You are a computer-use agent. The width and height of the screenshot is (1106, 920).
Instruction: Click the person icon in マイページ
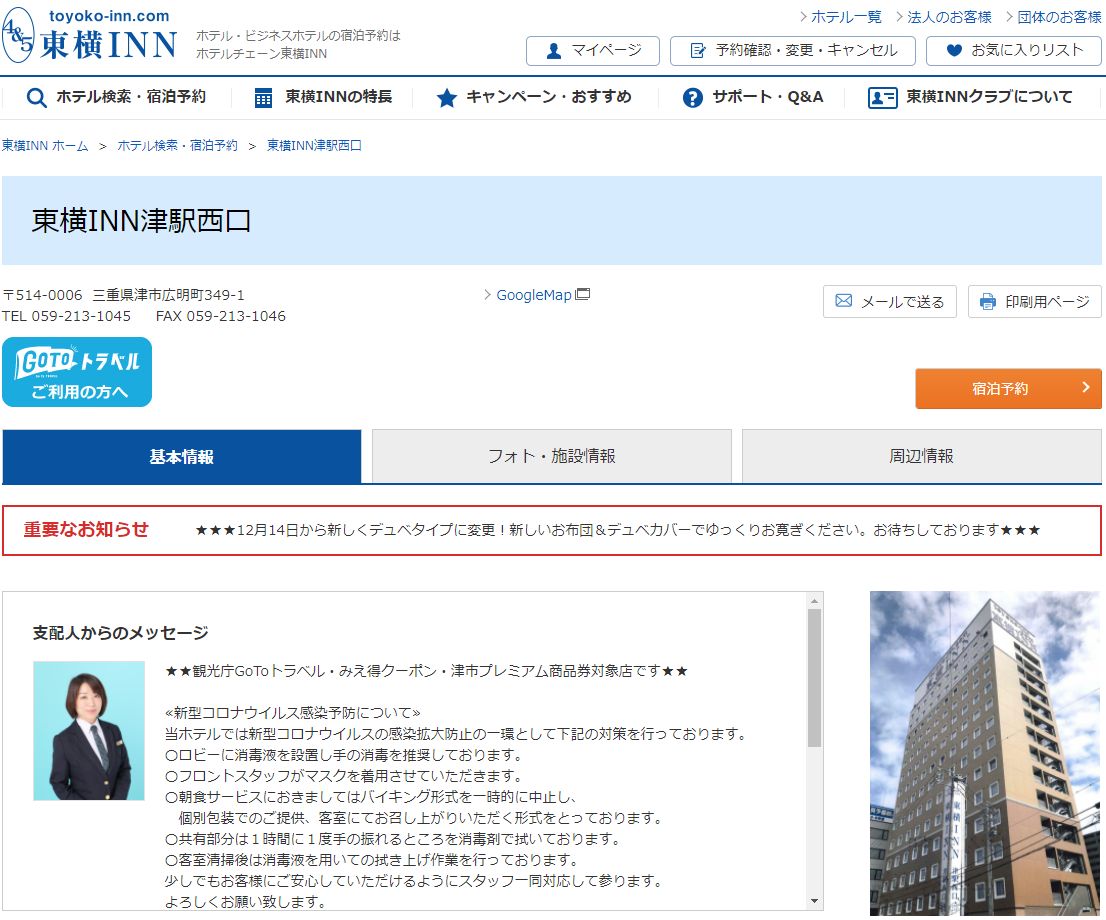(x=554, y=51)
